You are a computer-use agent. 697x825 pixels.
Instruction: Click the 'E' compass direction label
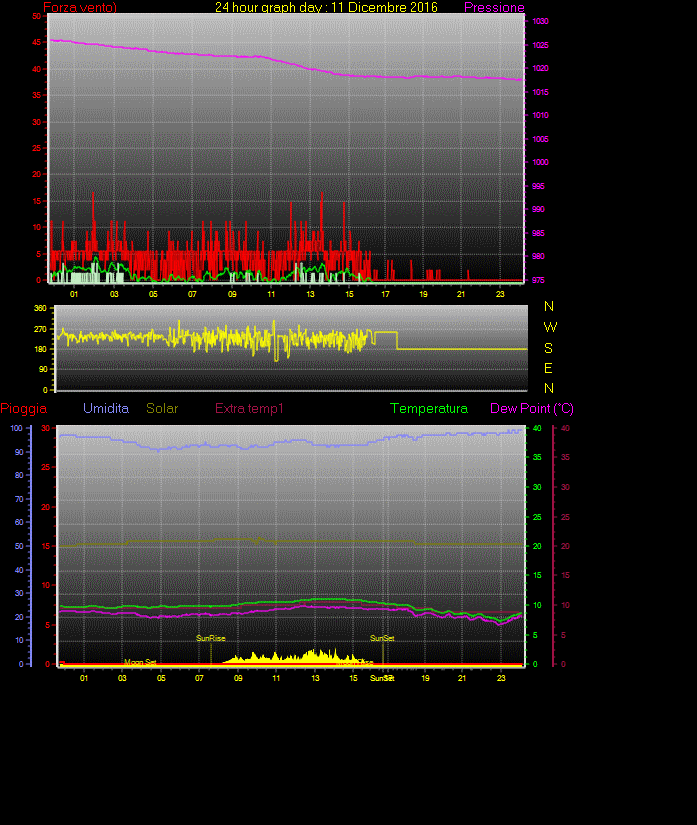[x=548, y=368]
